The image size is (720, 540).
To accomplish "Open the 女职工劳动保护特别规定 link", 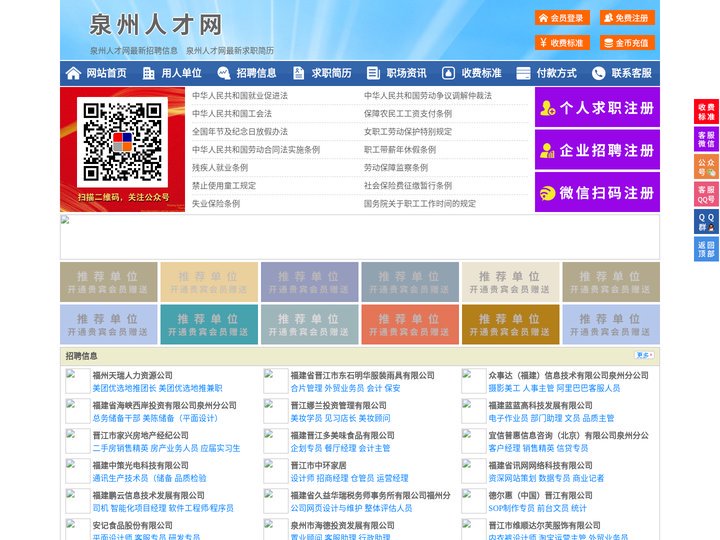I will (408, 131).
